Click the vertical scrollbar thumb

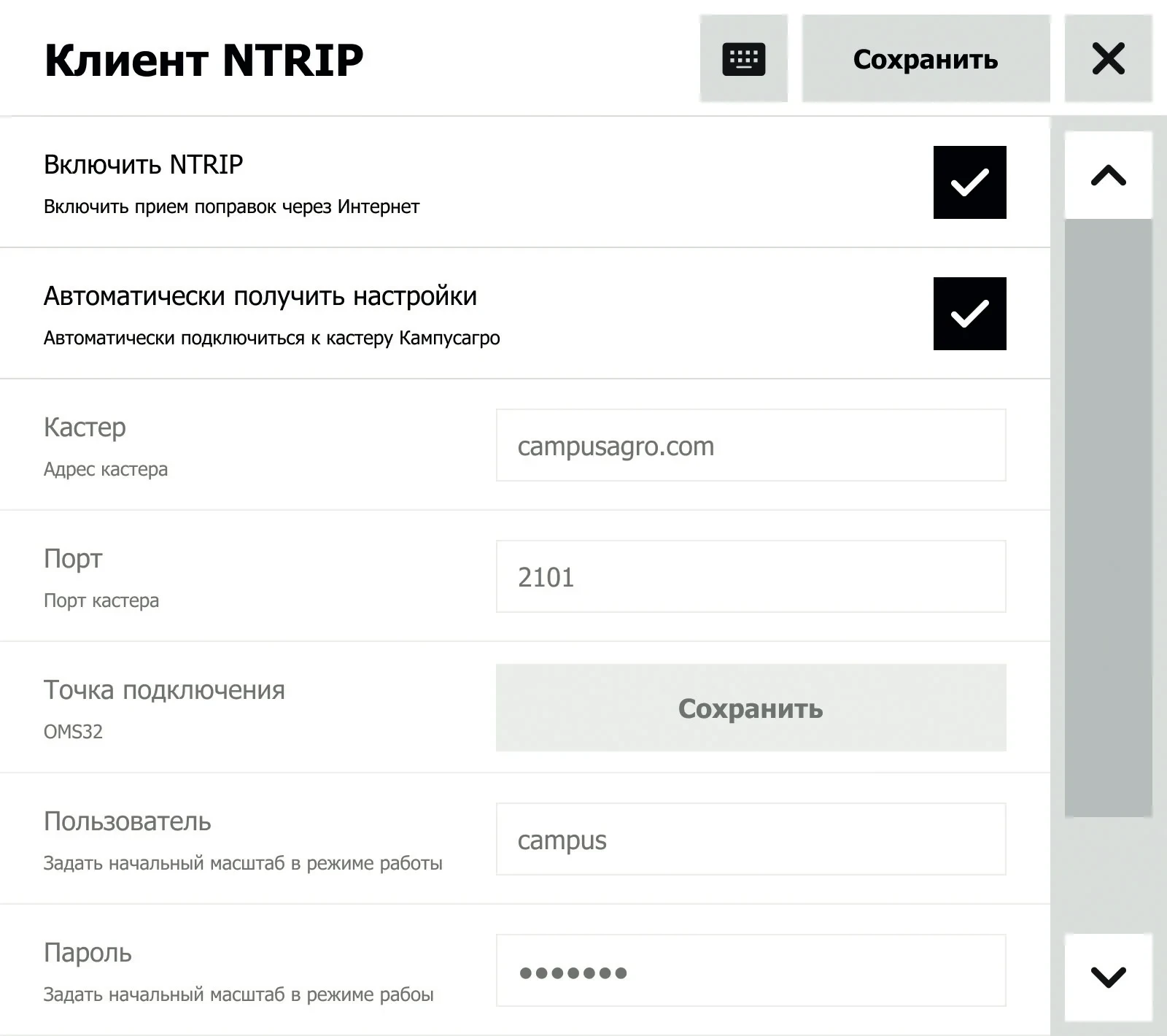pyautogui.click(x=1108, y=518)
